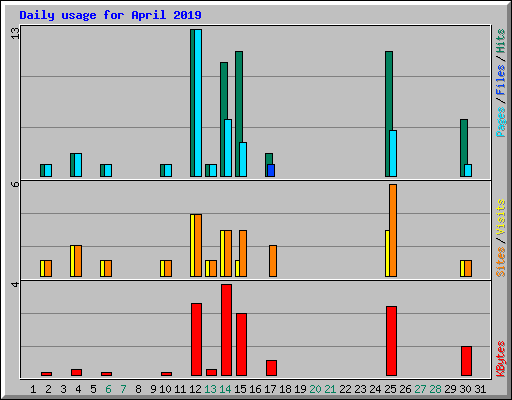
Task: Click the blue 'Files' legend label
Action: (500, 79)
